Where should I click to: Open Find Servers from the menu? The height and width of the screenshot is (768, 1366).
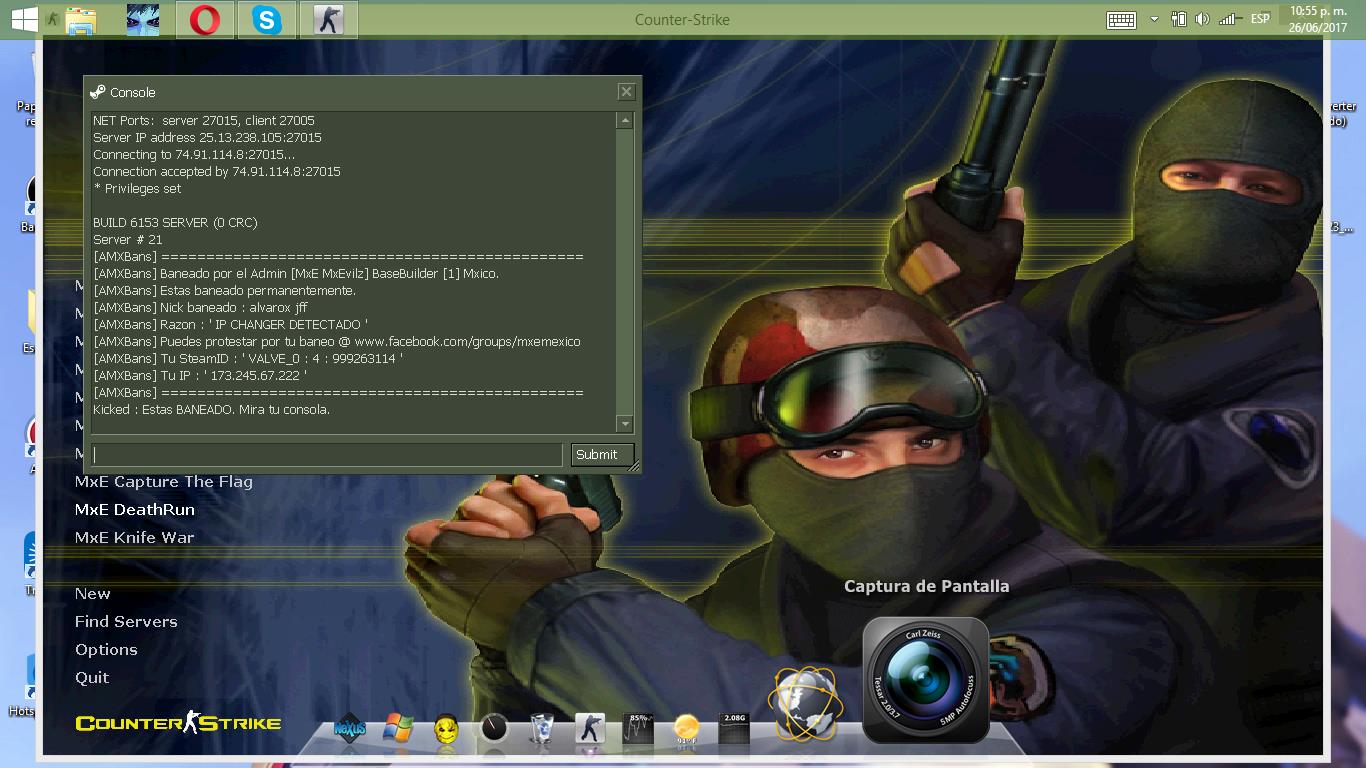(126, 622)
